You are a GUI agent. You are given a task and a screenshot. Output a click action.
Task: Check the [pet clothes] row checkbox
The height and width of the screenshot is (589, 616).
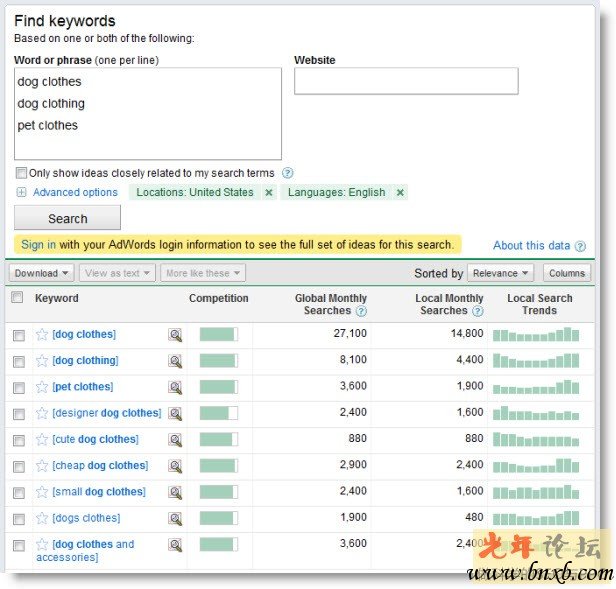point(18,388)
